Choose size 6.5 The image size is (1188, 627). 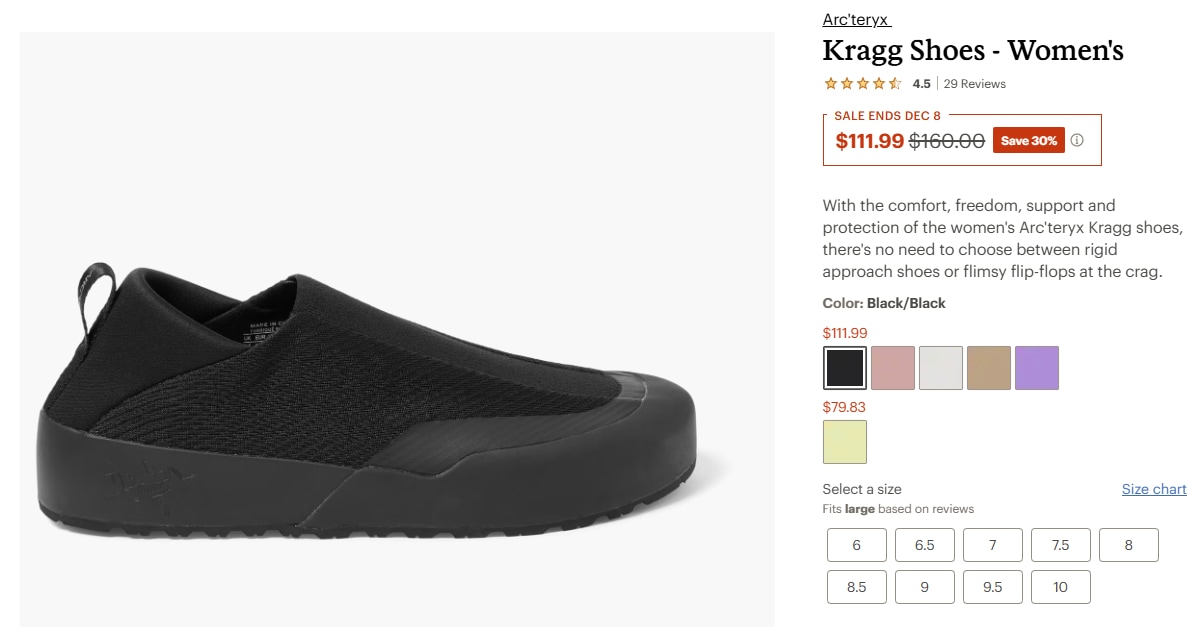click(925, 545)
